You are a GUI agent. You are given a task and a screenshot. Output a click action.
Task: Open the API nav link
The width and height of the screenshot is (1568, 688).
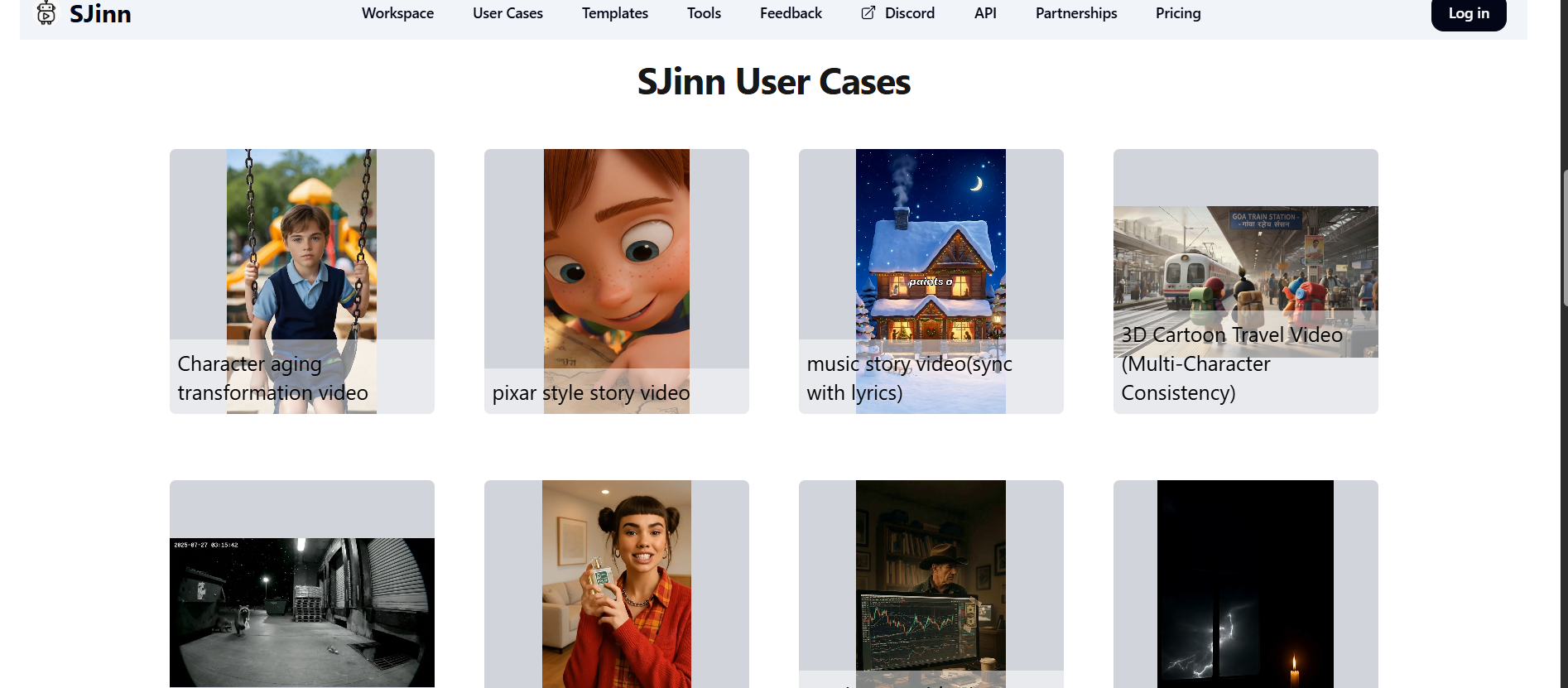pyautogui.click(x=985, y=13)
